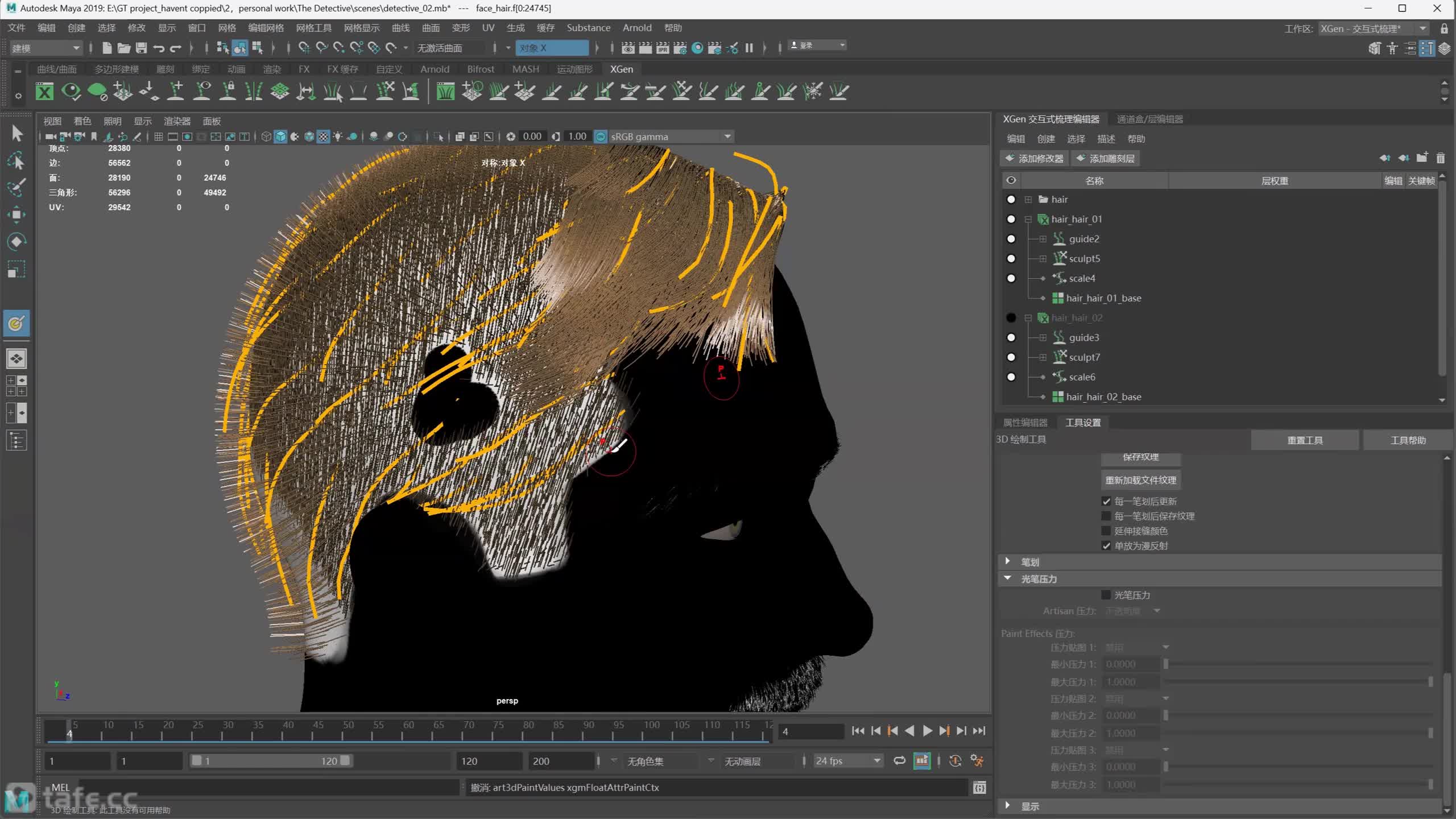Switch to 通道盒/层编辑器 tab

point(1149,119)
